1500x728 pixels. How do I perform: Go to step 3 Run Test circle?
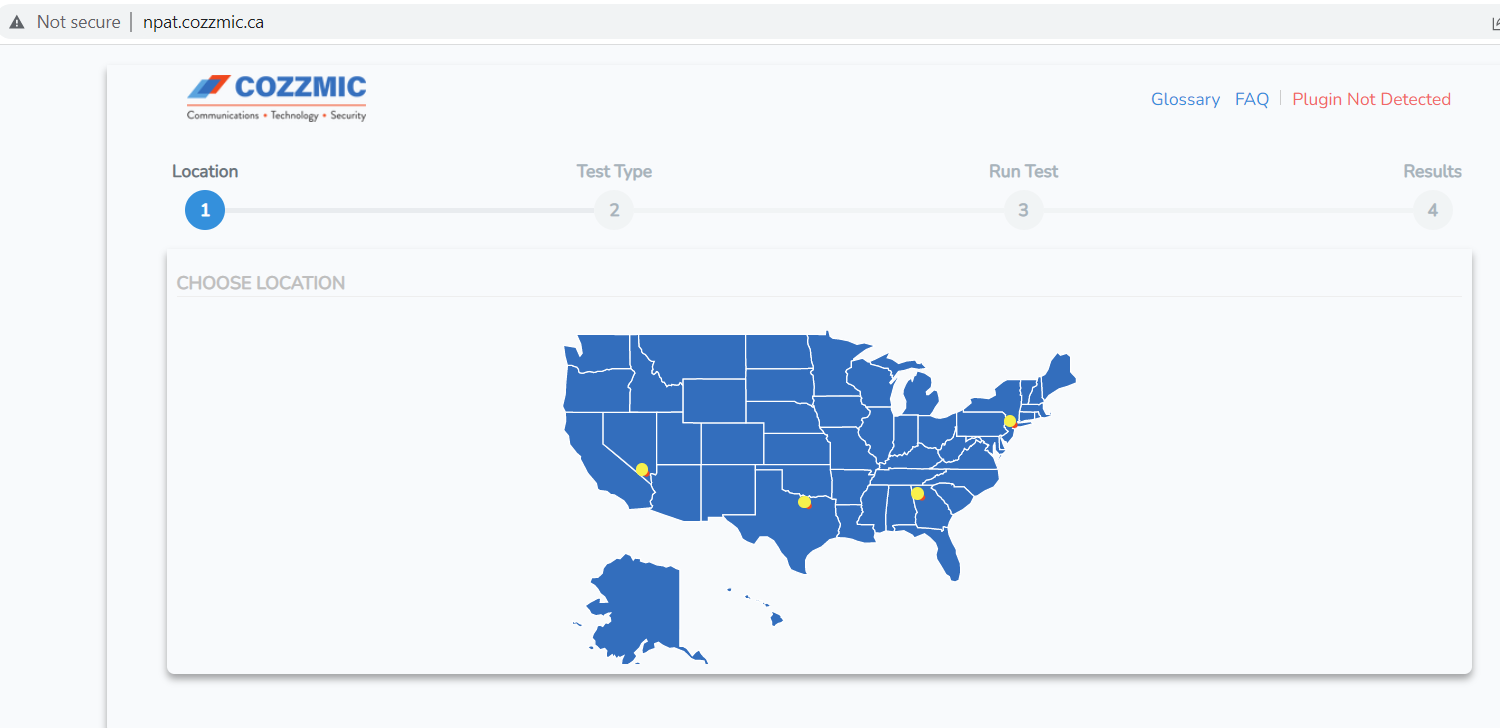[1023, 210]
